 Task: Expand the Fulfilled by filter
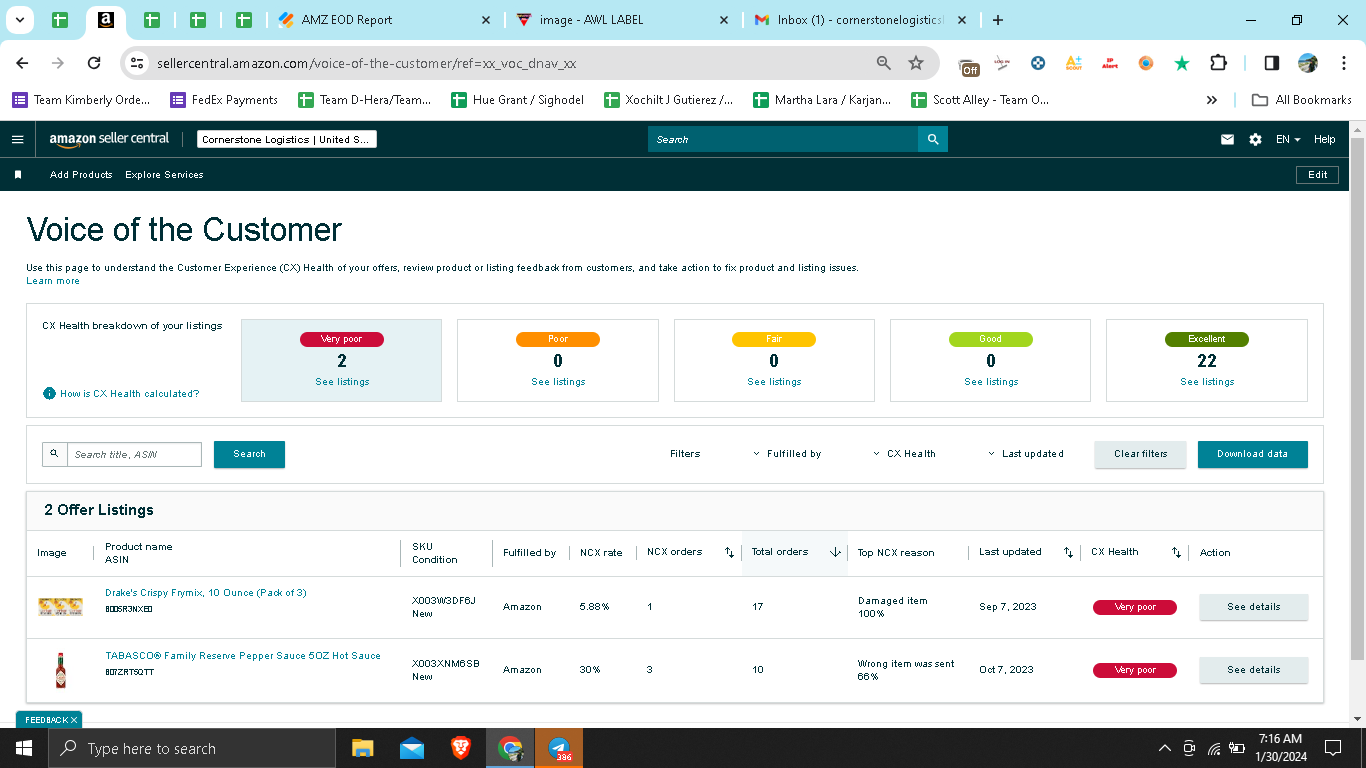[x=787, y=454]
